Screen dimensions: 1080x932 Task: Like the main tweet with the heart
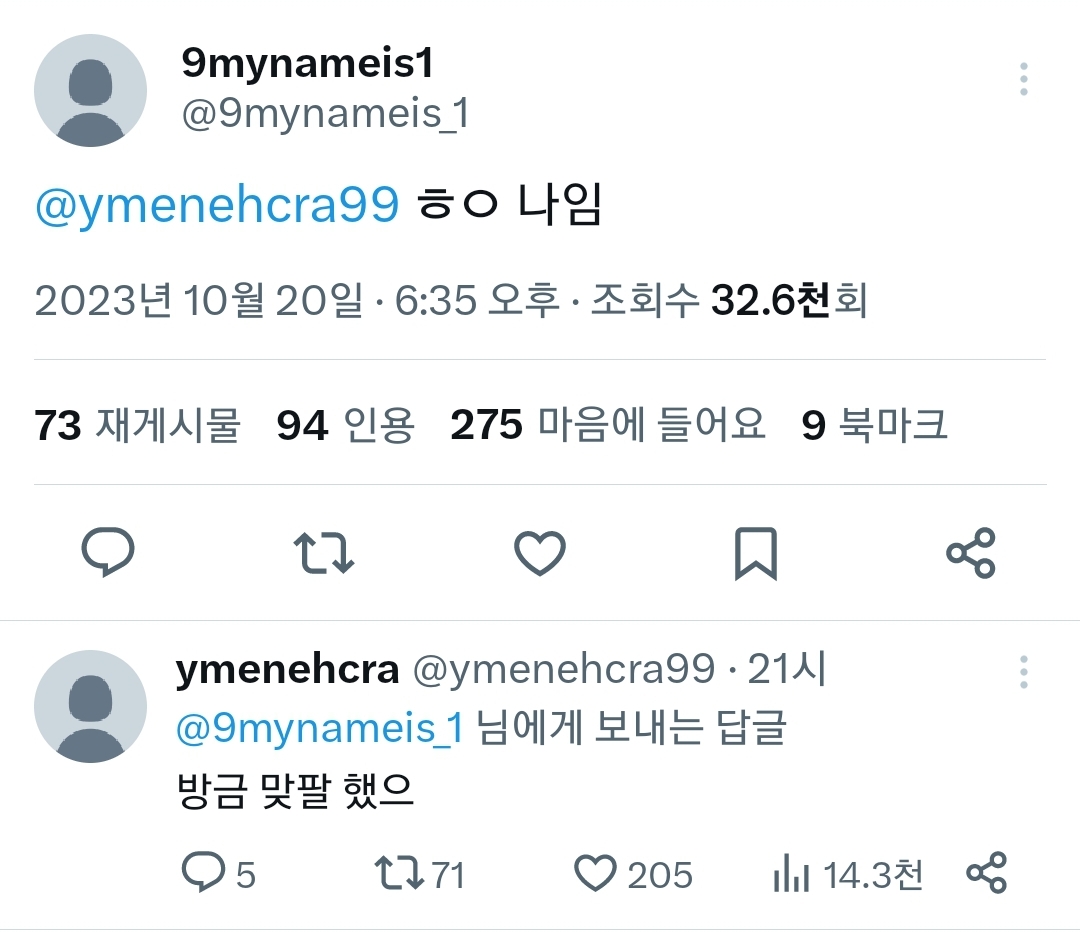540,552
